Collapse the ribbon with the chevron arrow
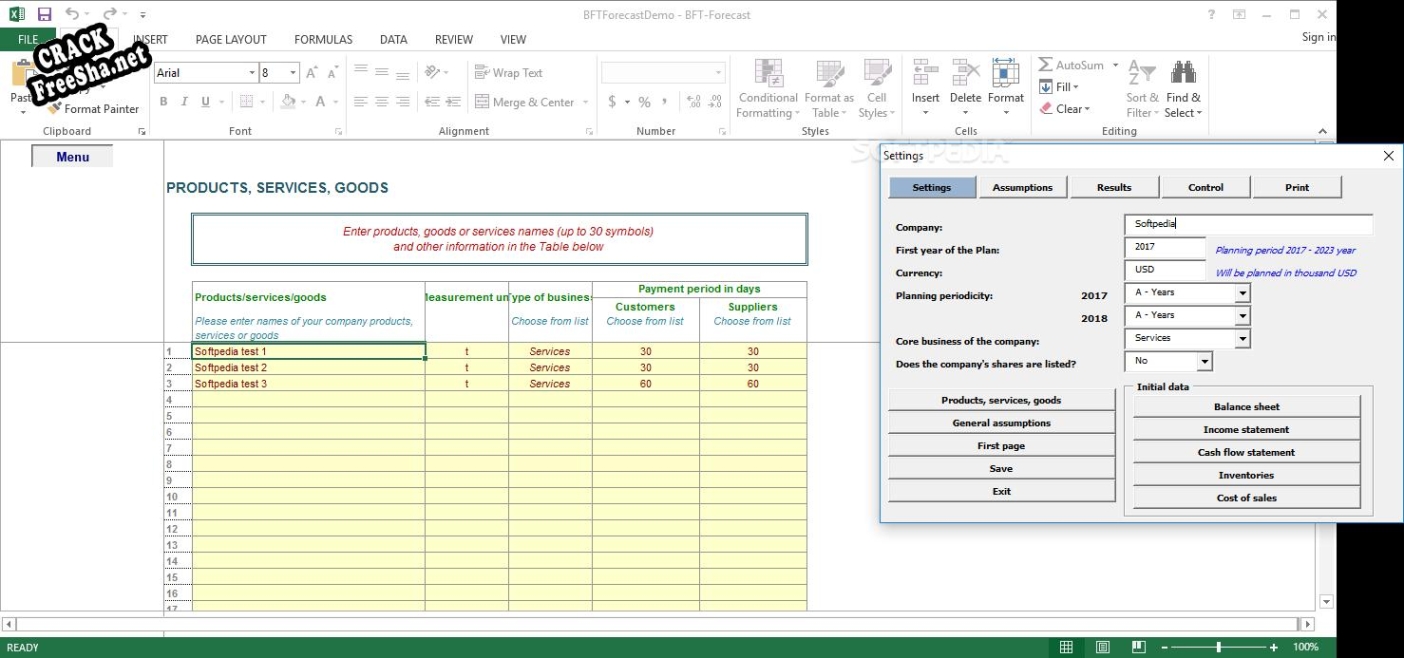The width and height of the screenshot is (1404, 658). (1323, 131)
